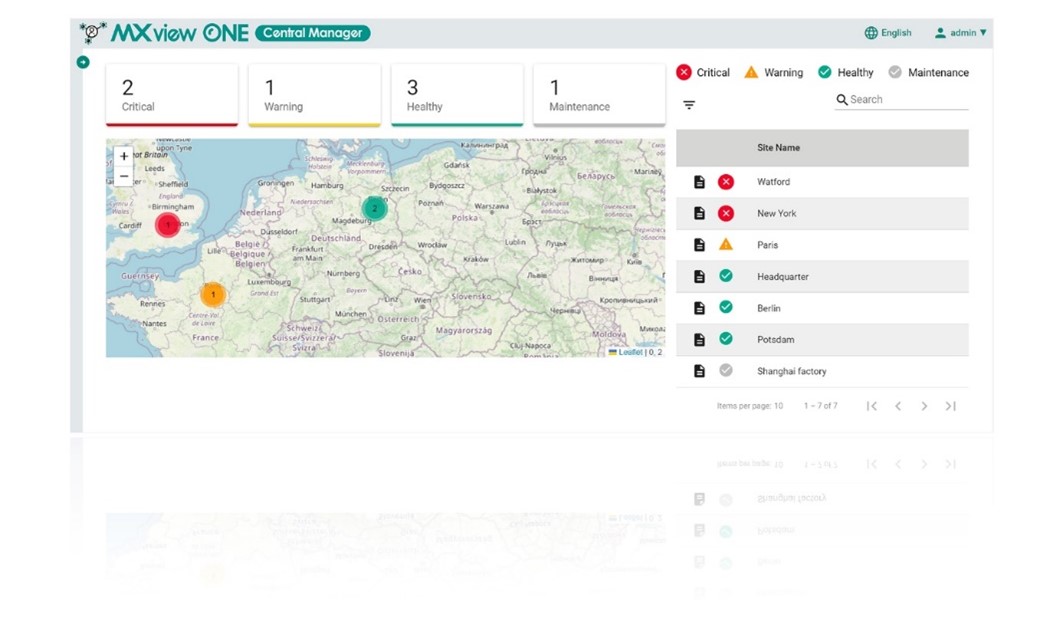Image resolution: width=1063 pixels, height=618 pixels.
Task: Select the Potsdam site name
Action: click(x=775, y=339)
